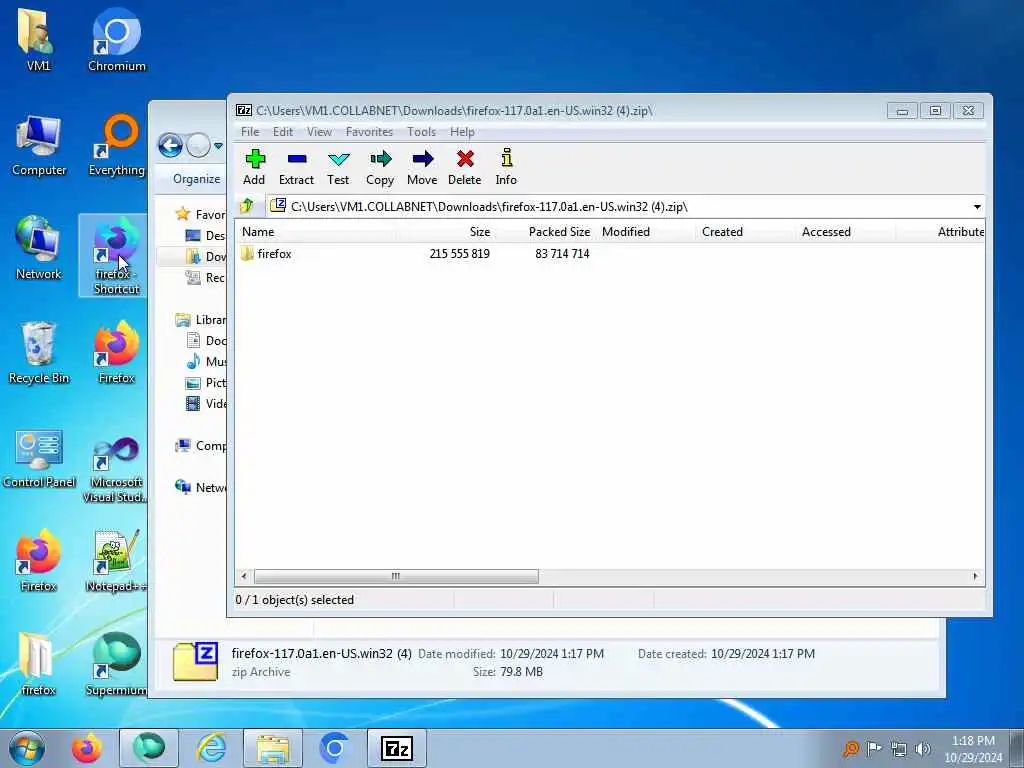Open the Edit menu
This screenshot has height=768, width=1024.
pyautogui.click(x=283, y=132)
